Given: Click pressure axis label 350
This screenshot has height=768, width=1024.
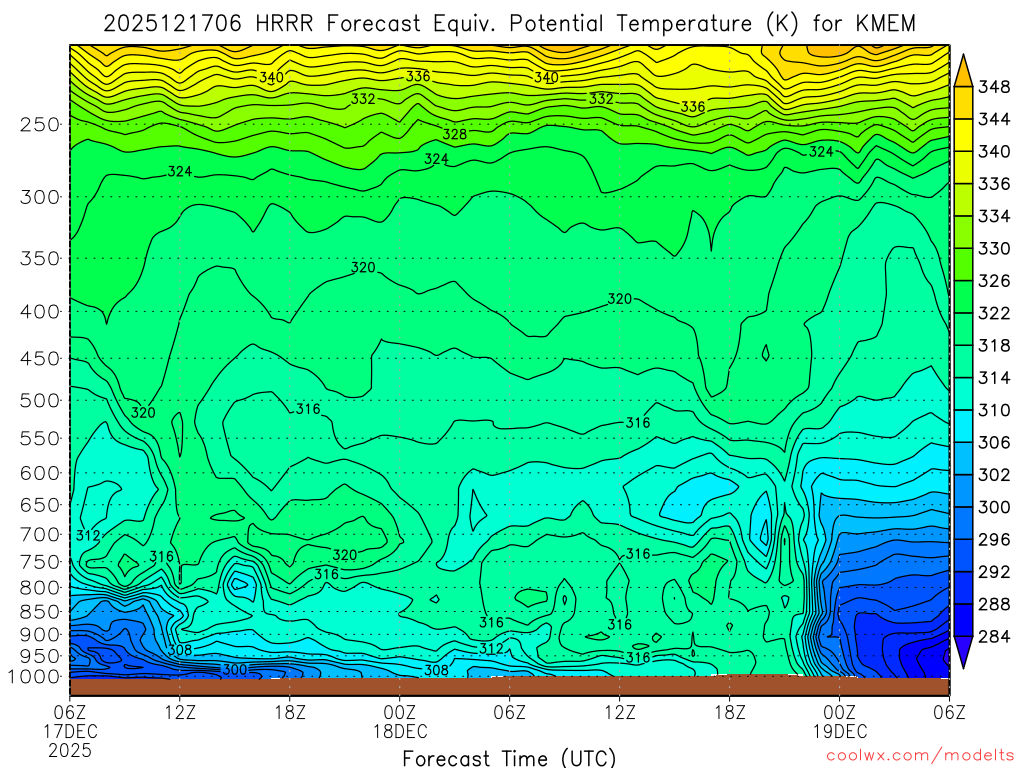Looking at the screenshot, I should (x=40, y=258).
